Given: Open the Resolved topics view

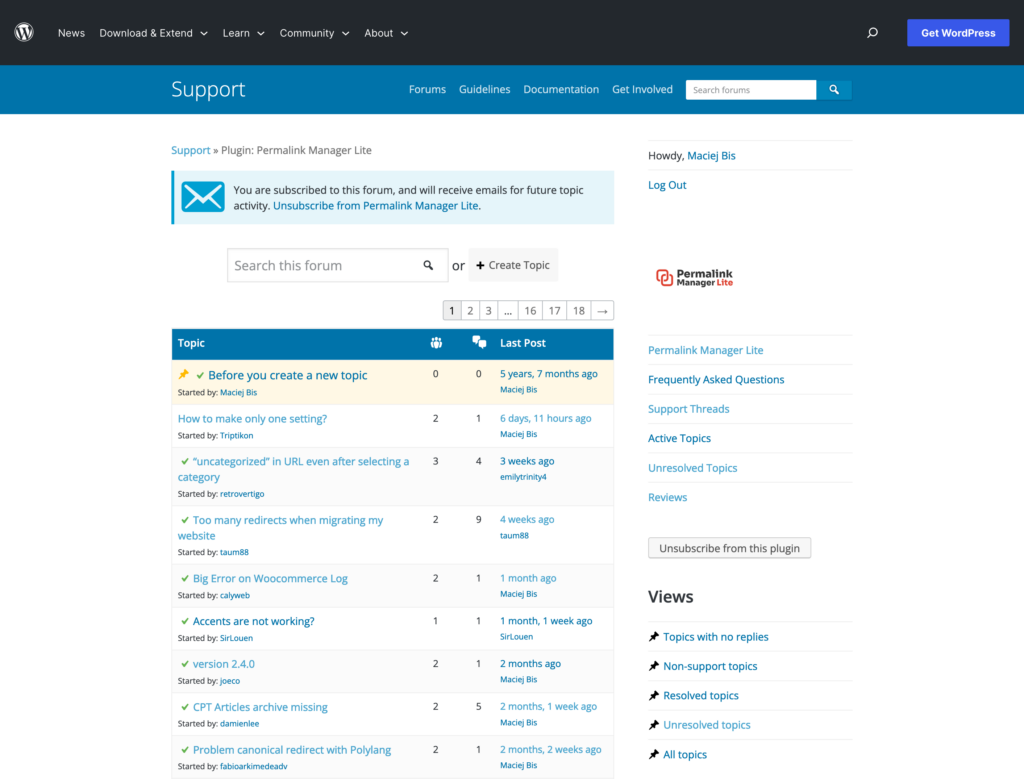Looking at the screenshot, I should 701,695.
